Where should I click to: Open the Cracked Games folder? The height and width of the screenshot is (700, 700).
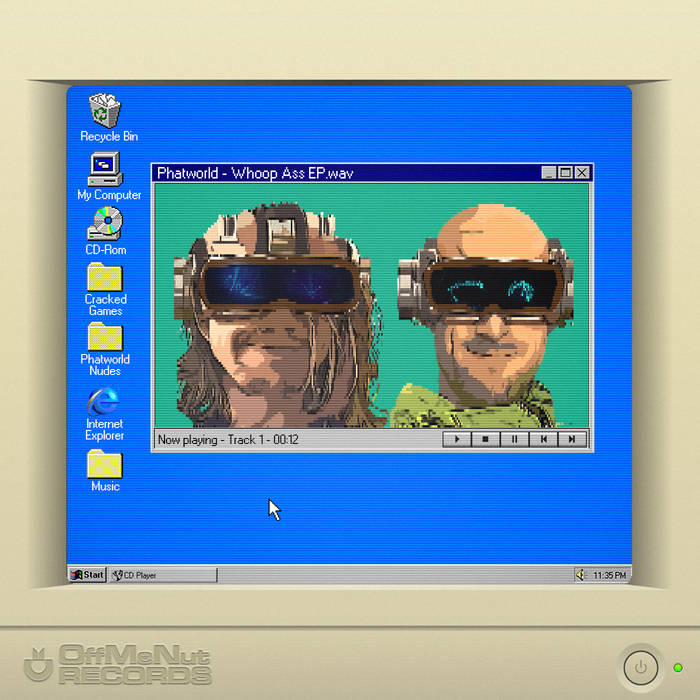(105, 277)
